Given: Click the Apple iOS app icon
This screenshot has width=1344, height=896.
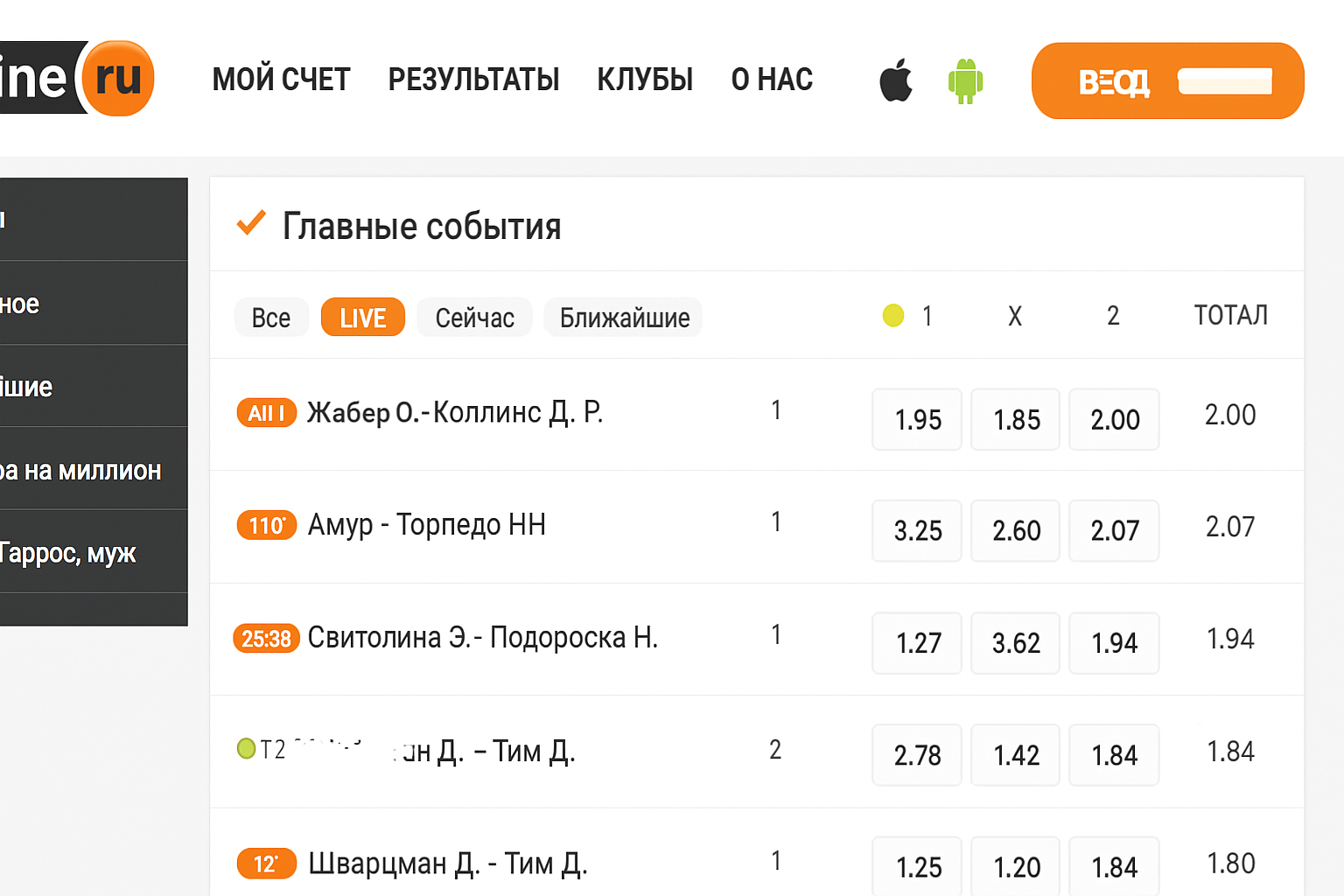Looking at the screenshot, I should pyautogui.click(x=896, y=80).
